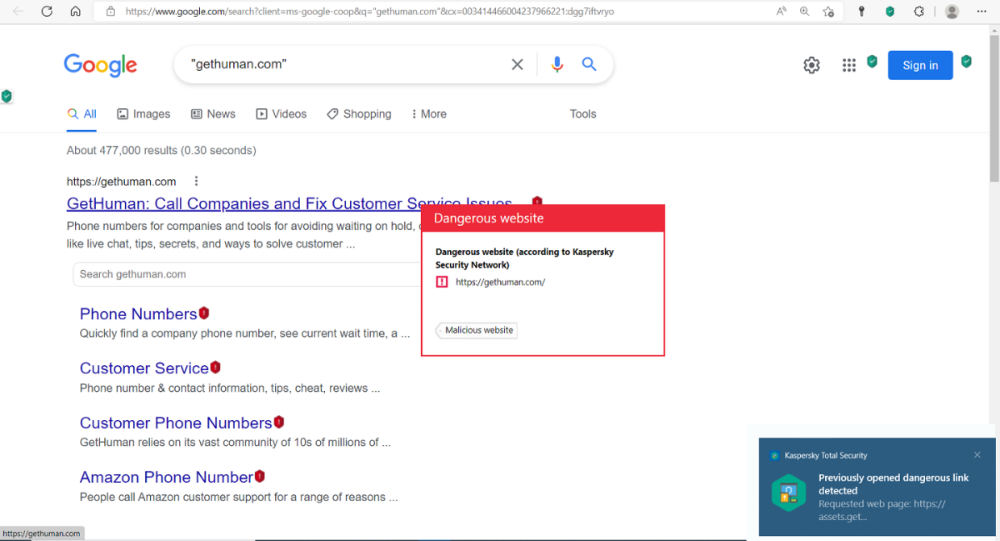
Task: Open the Google apps grid
Action: 849,65
